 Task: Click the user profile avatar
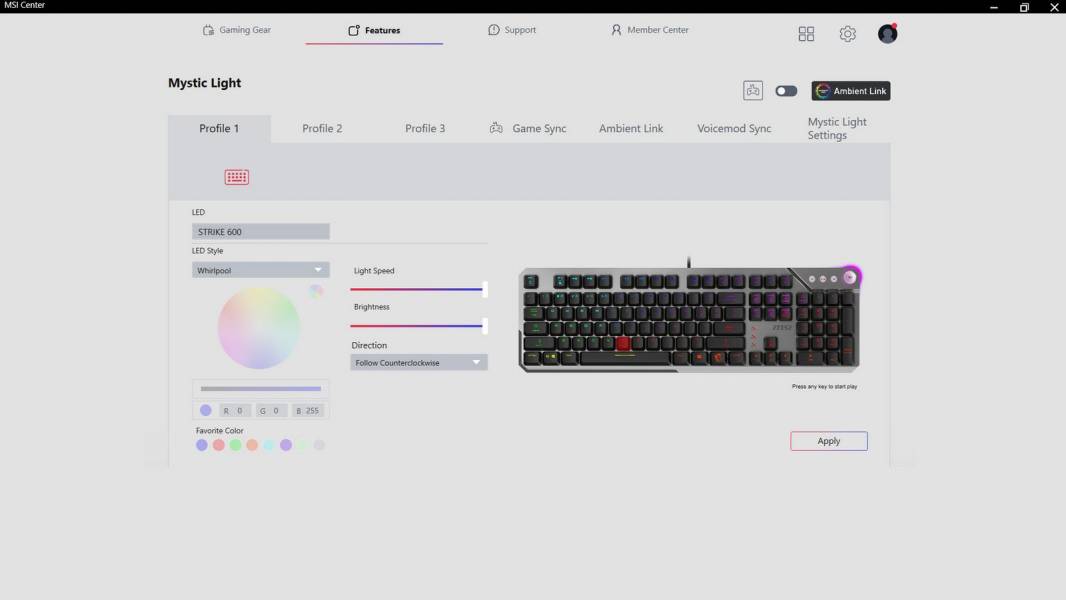click(887, 34)
